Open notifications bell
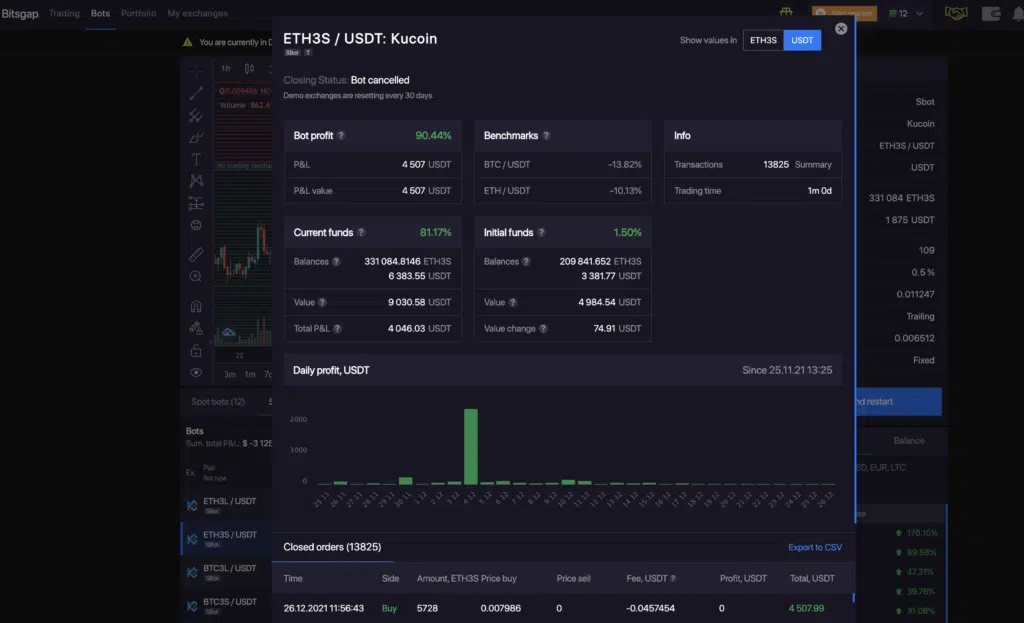 pyautogui.click(x=1018, y=13)
